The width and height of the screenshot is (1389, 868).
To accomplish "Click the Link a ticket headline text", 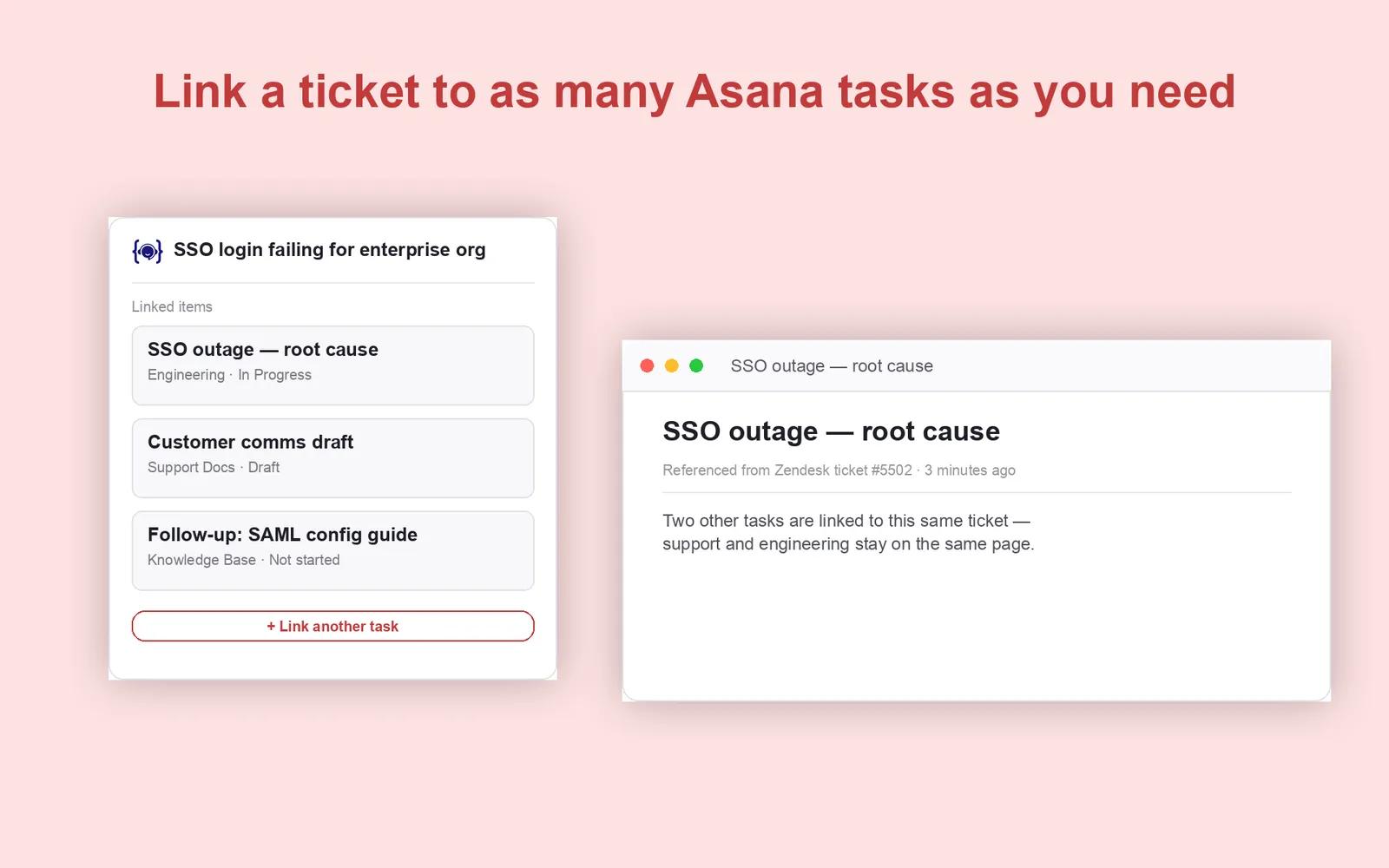I will click(694, 91).
